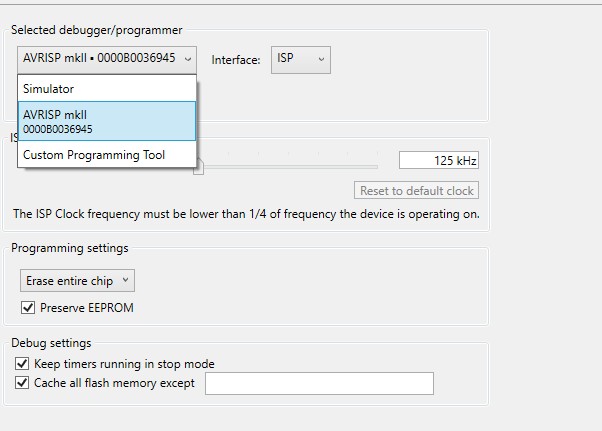
Task: Click the ISP Clock frequency note text
Action: [x=246, y=214]
